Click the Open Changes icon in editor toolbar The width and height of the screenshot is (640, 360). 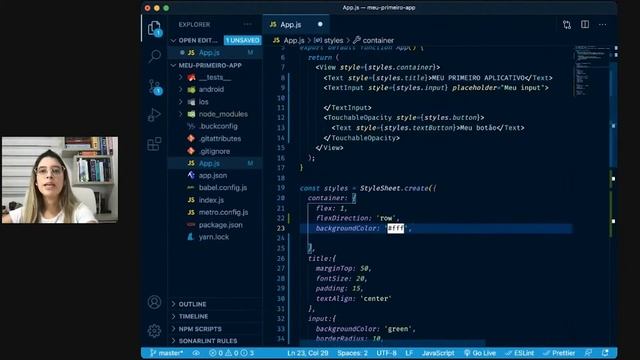pyautogui.click(x=567, y=24)
